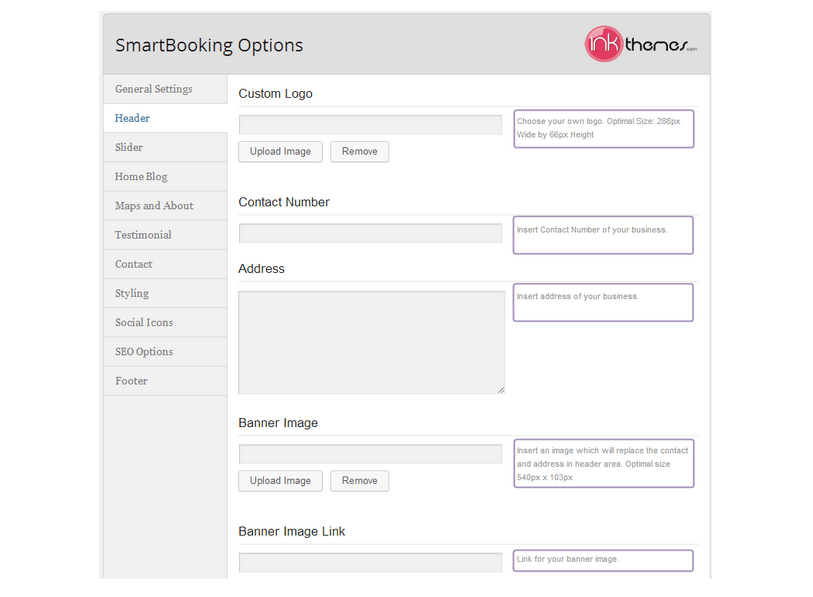813x597 pixels.
Task: Click the Banner Image Link field
Action: click(x=370, y=562)
